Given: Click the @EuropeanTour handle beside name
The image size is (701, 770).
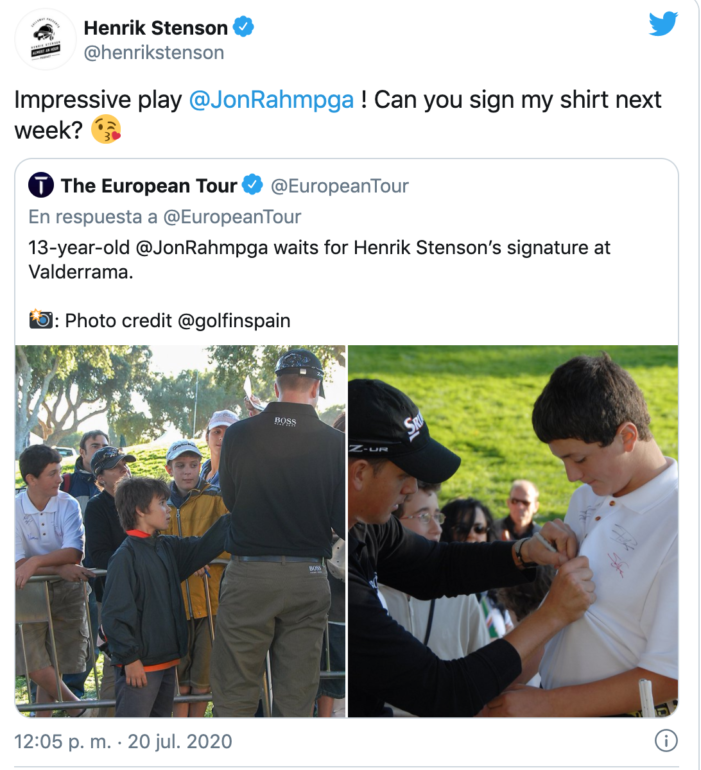Looking at the screenshot, I should (339, 186).
